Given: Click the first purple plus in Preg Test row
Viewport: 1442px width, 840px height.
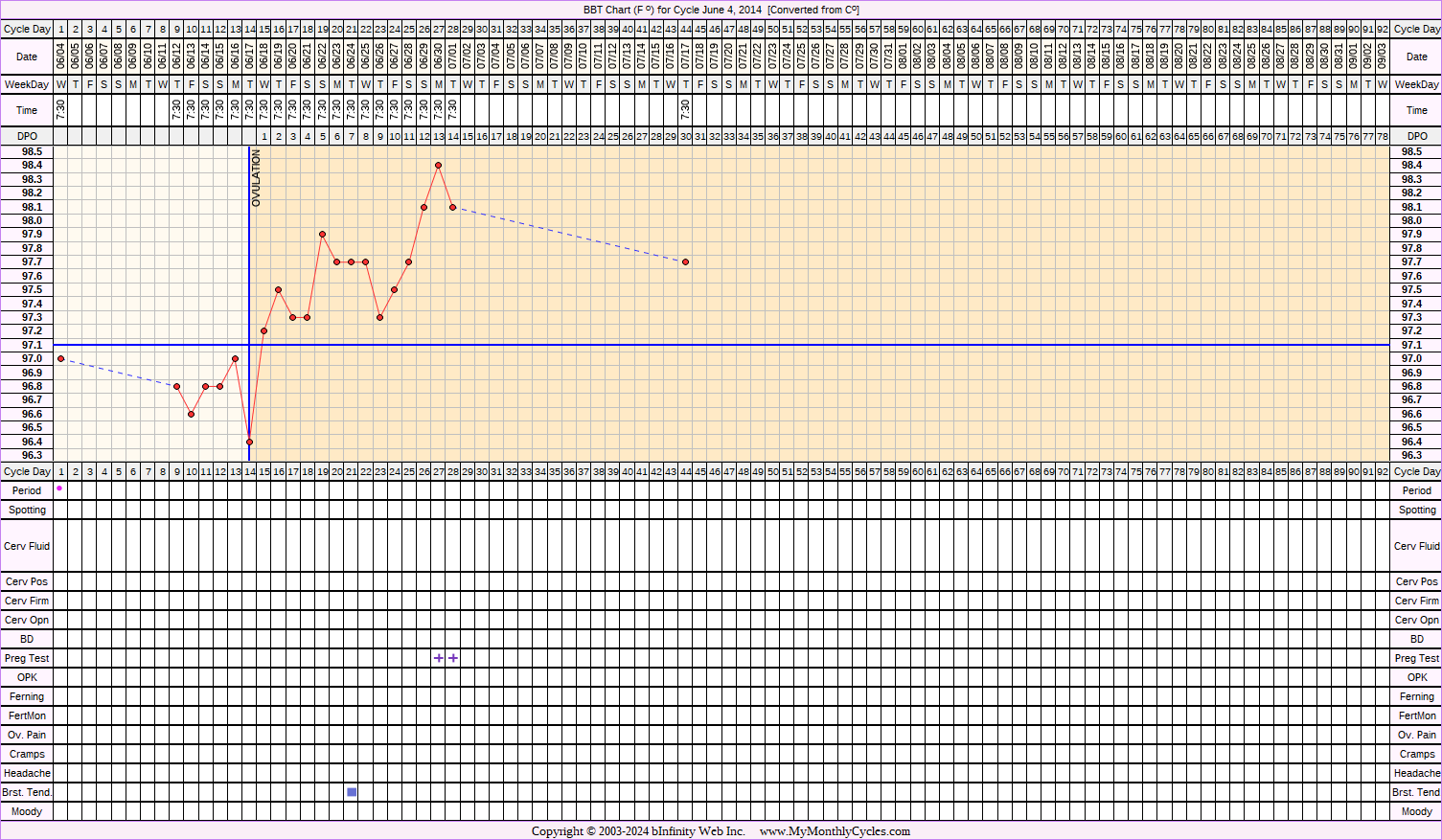Looking at the screenshot, I should click(x=439, y=658).
